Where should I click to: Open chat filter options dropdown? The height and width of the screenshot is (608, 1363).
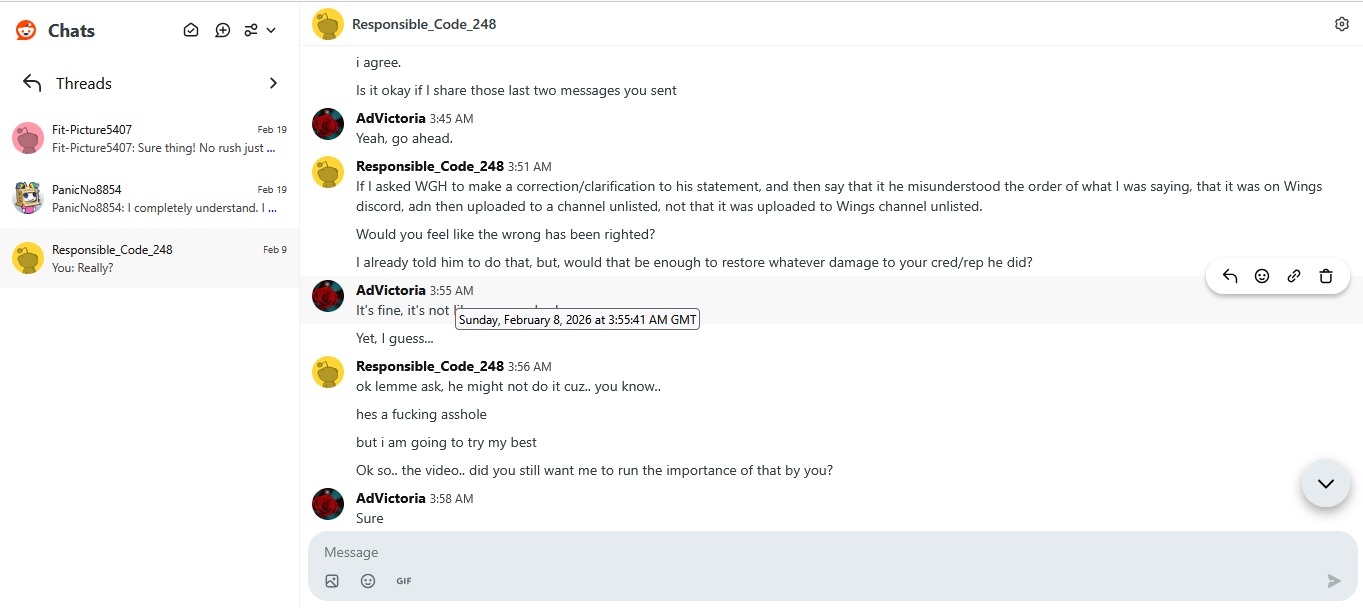260,31
